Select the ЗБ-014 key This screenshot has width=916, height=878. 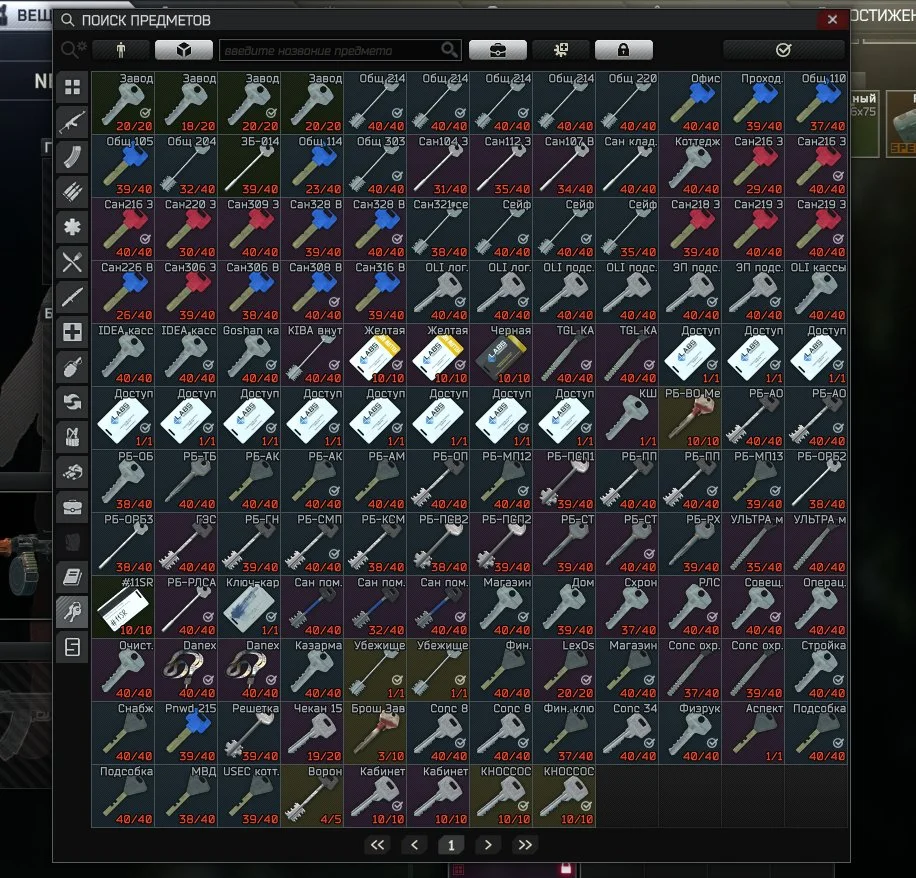click(249, 166)
